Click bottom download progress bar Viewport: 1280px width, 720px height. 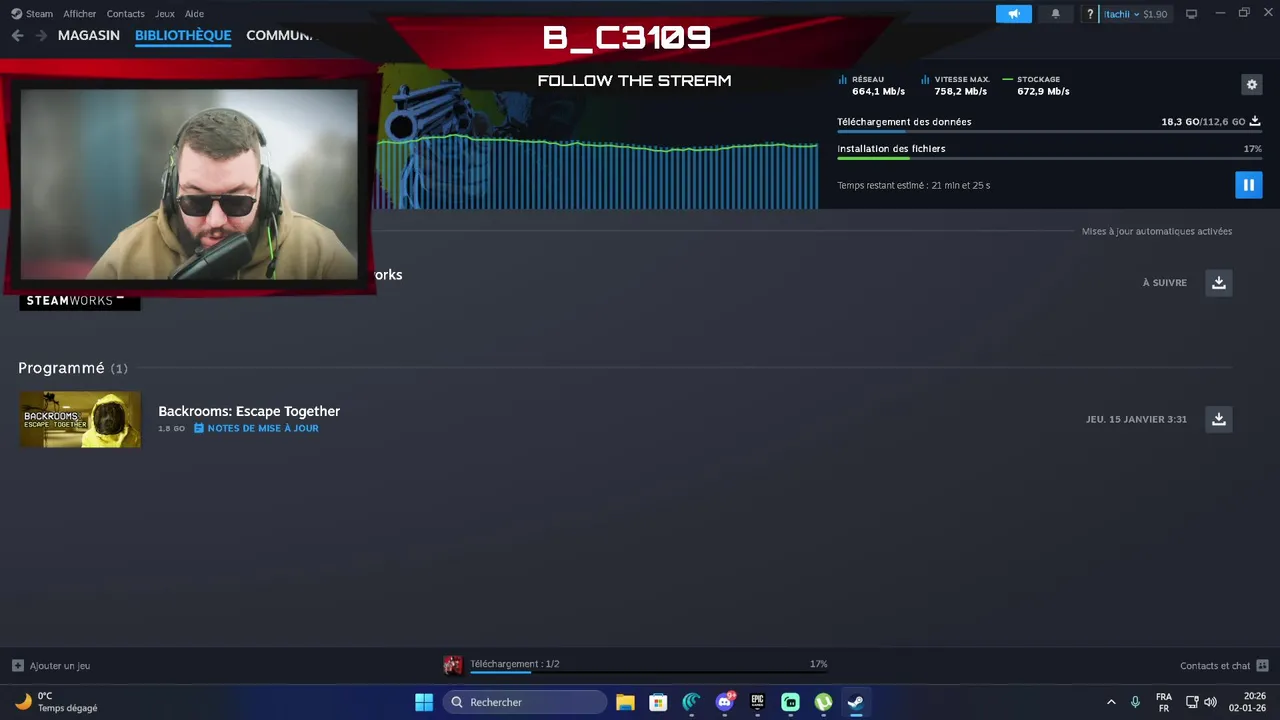coord(648,673)
